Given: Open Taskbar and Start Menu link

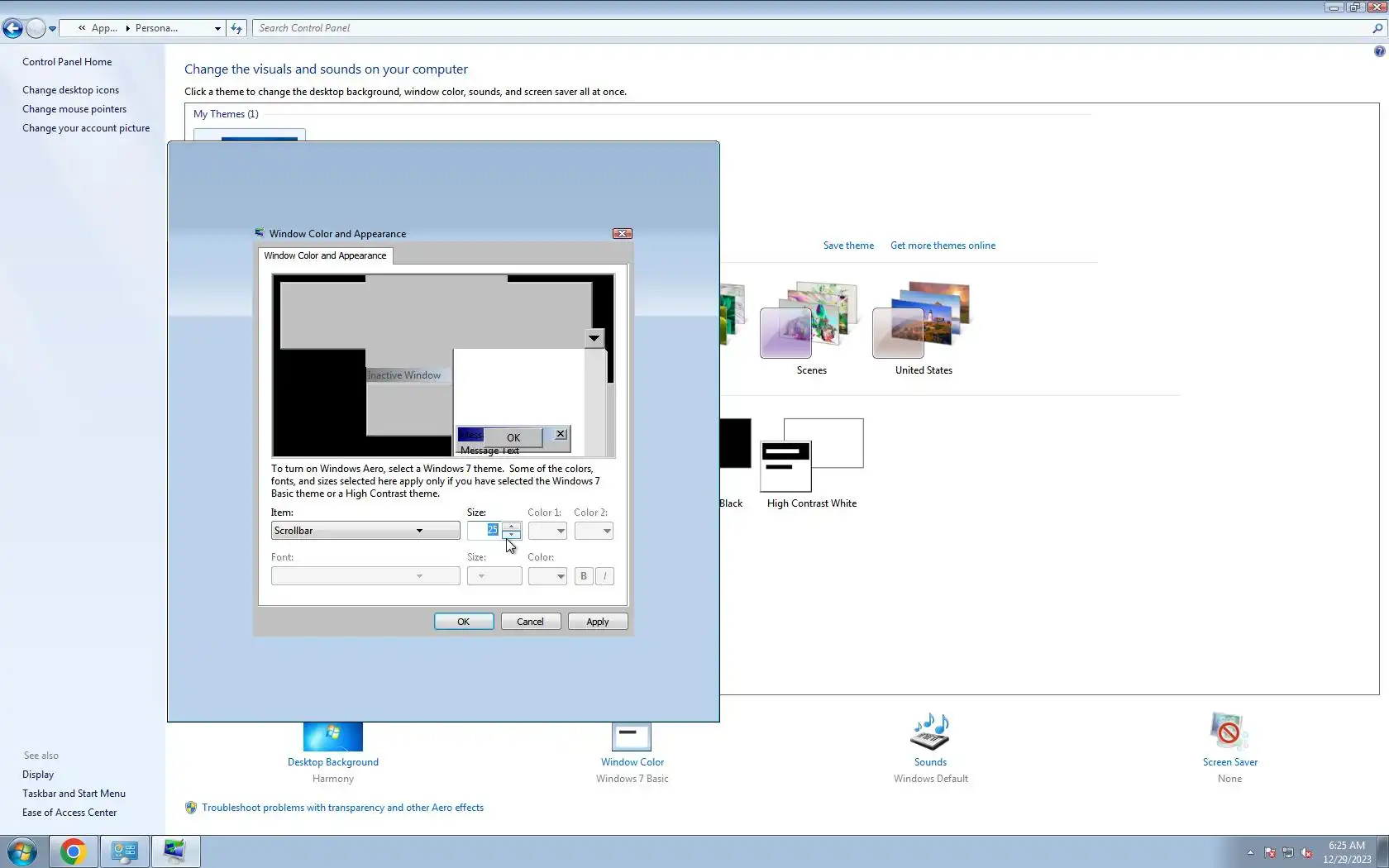Looking at the screenshot, I should tap(74, 794).
